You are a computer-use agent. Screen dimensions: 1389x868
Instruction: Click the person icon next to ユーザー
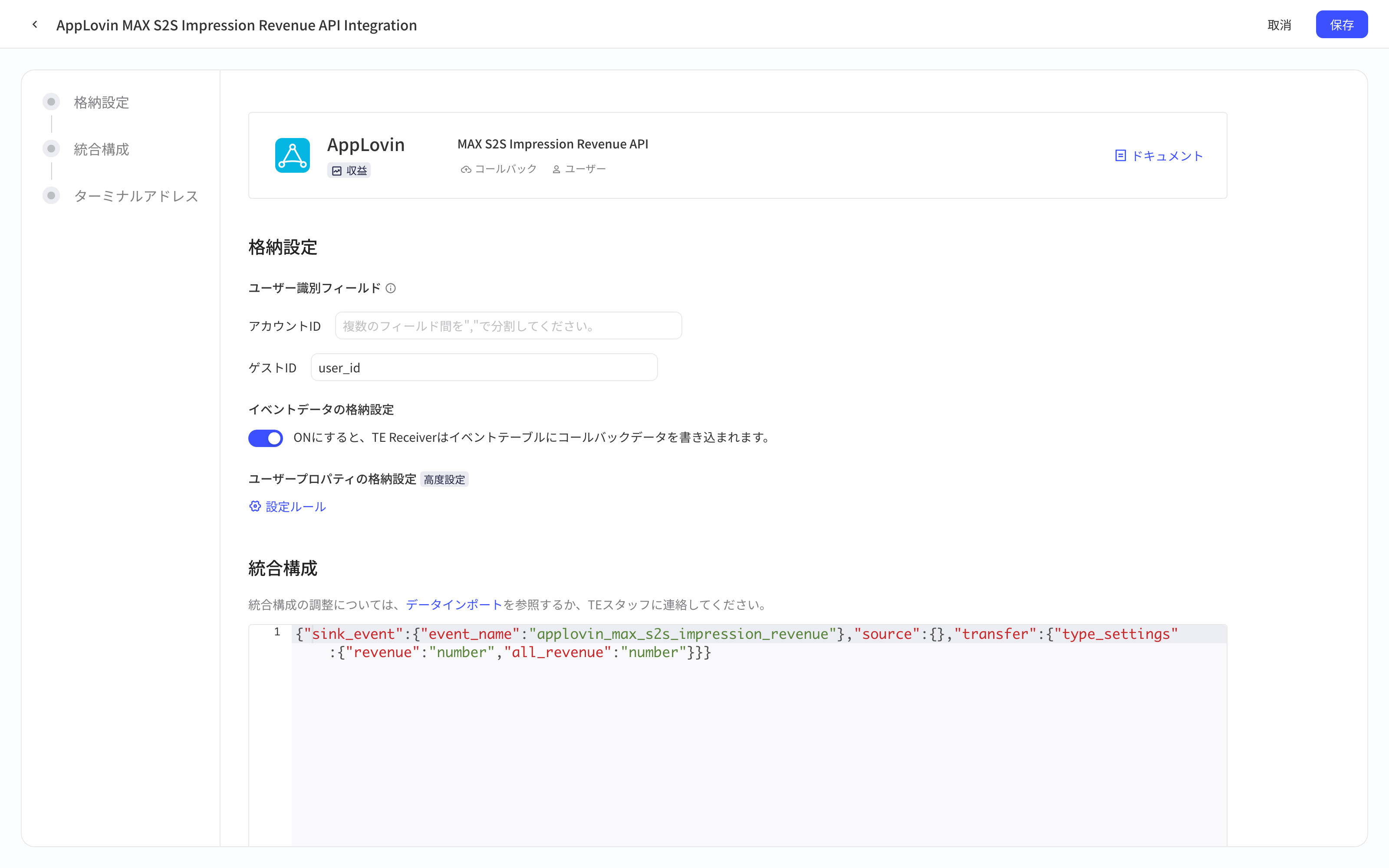pyautogui.click(x=556, y=169)
